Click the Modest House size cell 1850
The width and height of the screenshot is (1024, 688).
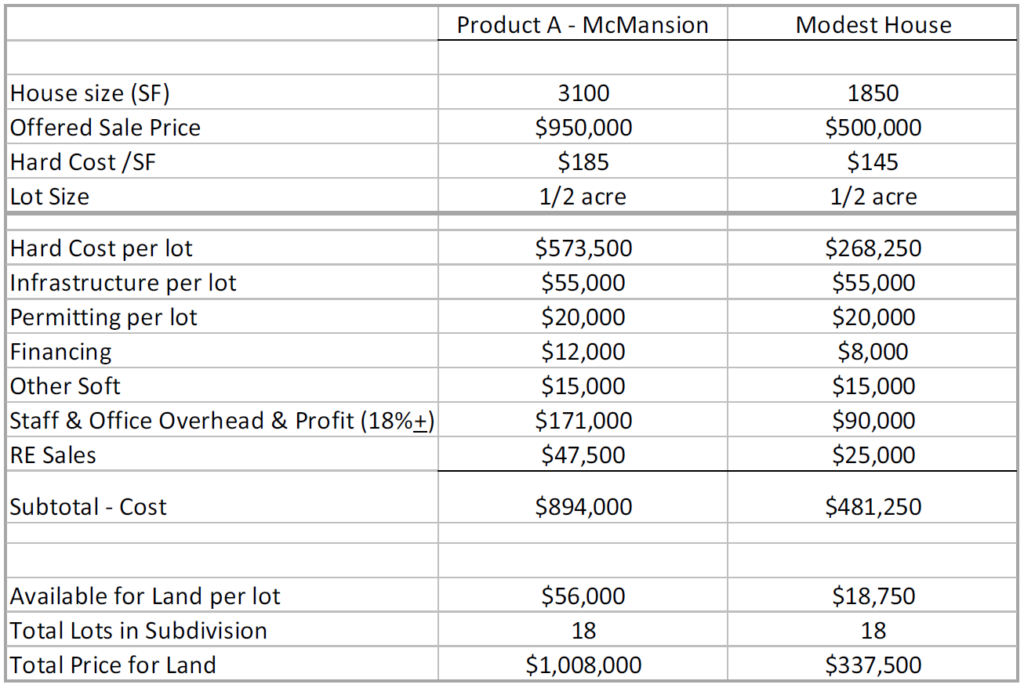[873, 94]
